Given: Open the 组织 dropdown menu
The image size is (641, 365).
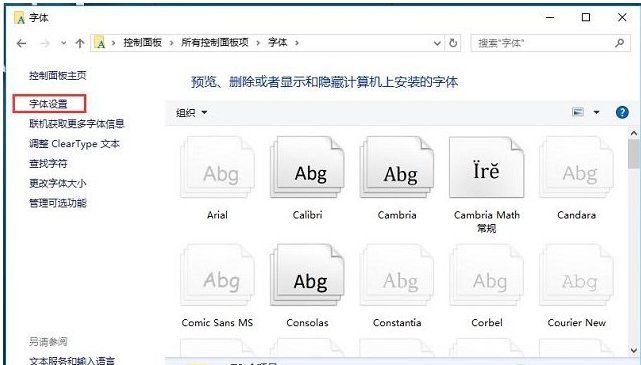Looking at the screenshot, I should click(191, 112).
